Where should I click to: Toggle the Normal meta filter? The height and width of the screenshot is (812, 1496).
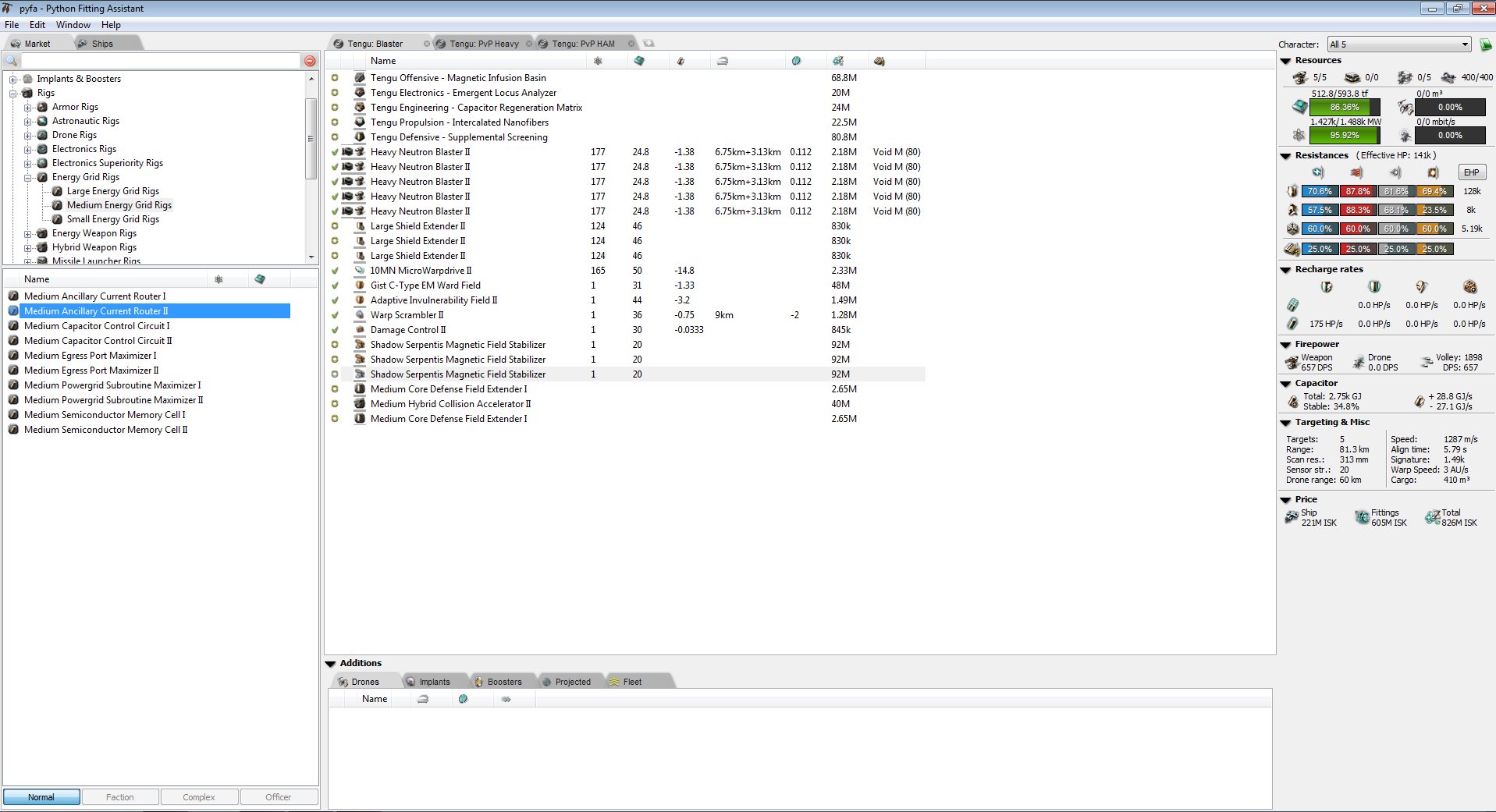point(41,797)
